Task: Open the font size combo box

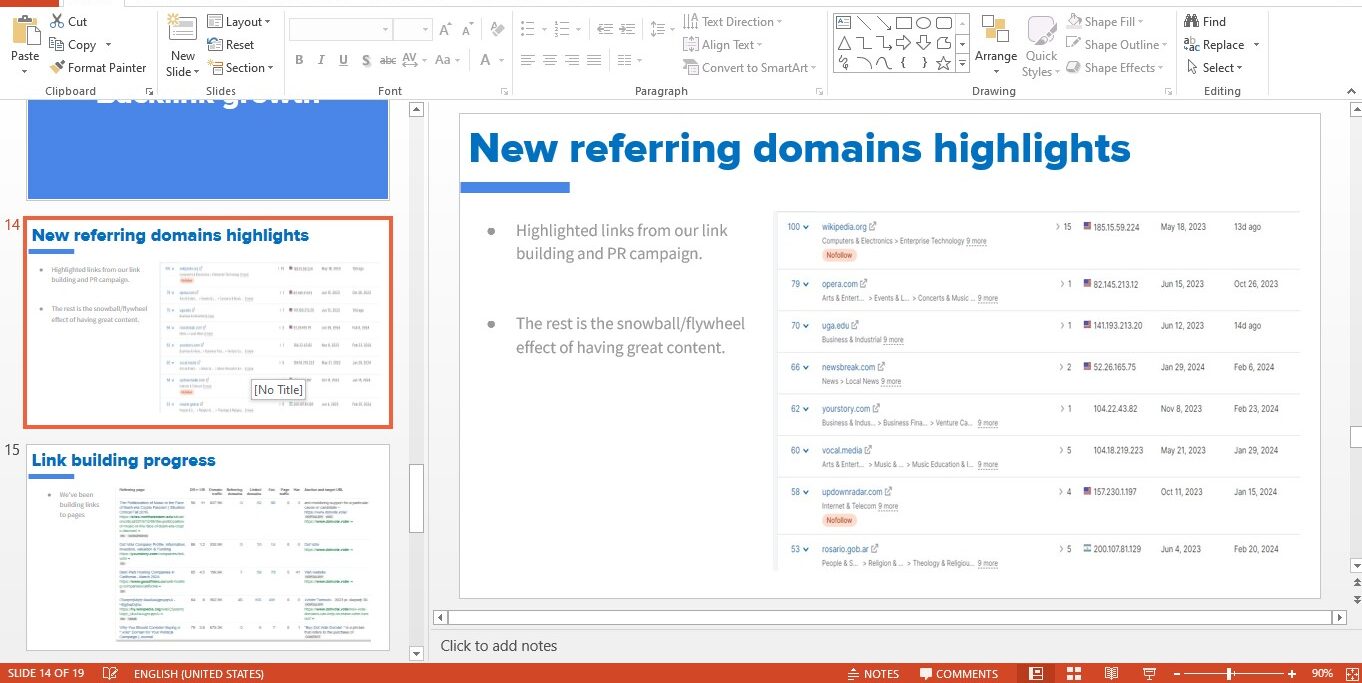Action: [x=411, y=30]
